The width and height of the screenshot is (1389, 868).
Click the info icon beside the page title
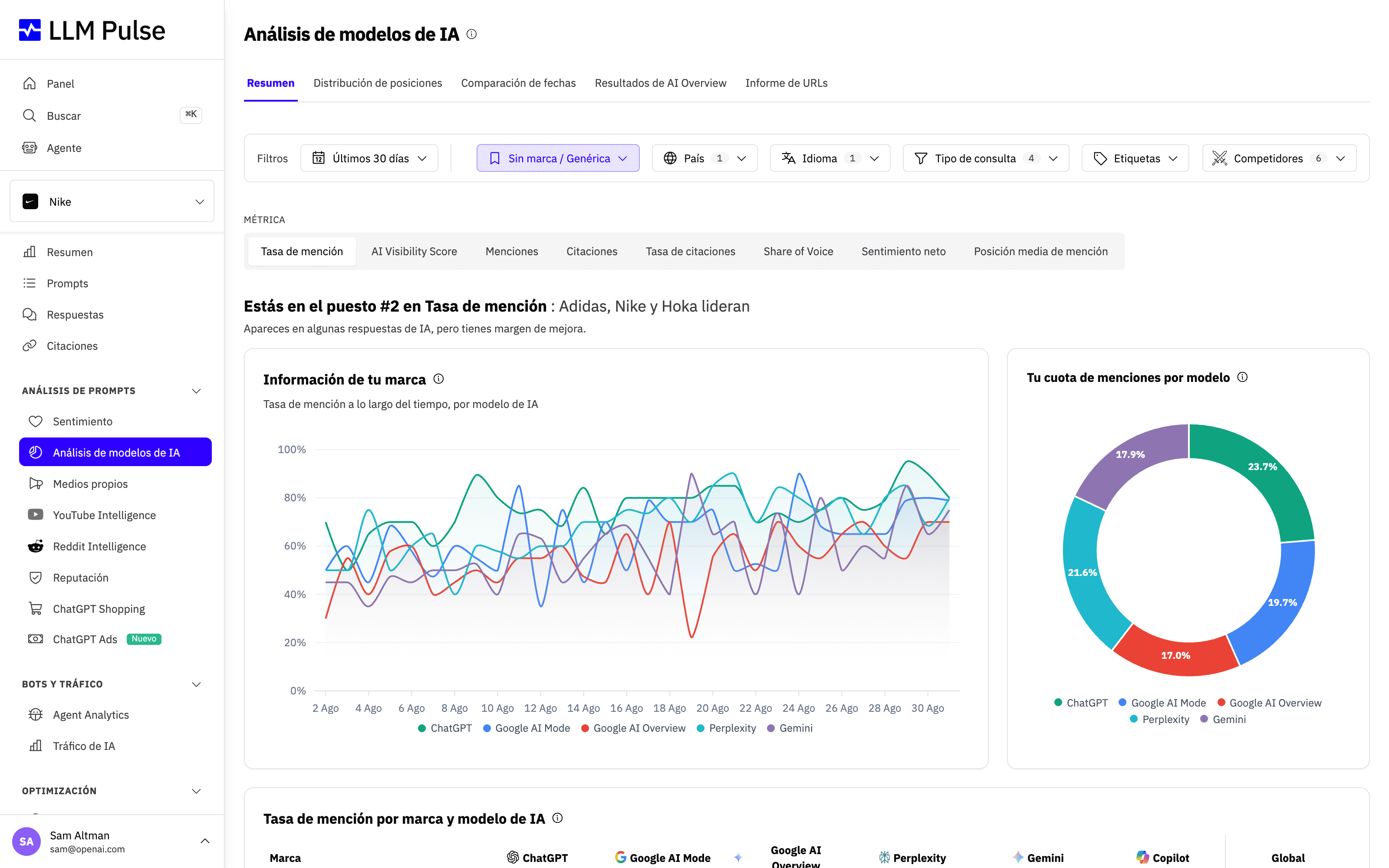tap(471, 34)
